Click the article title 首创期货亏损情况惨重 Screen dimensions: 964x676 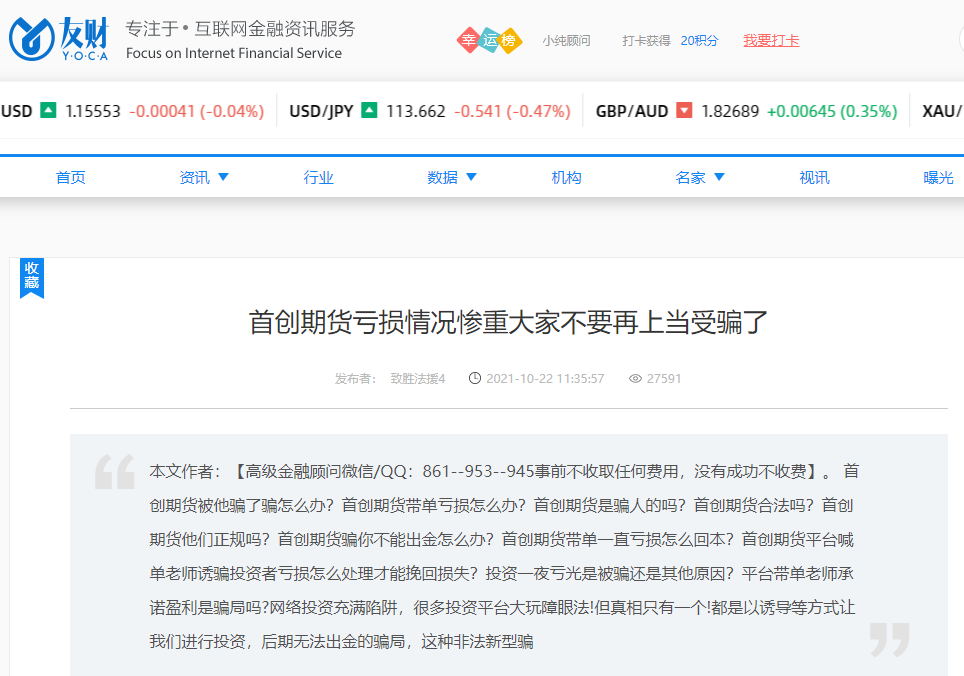tap(508, 322)
